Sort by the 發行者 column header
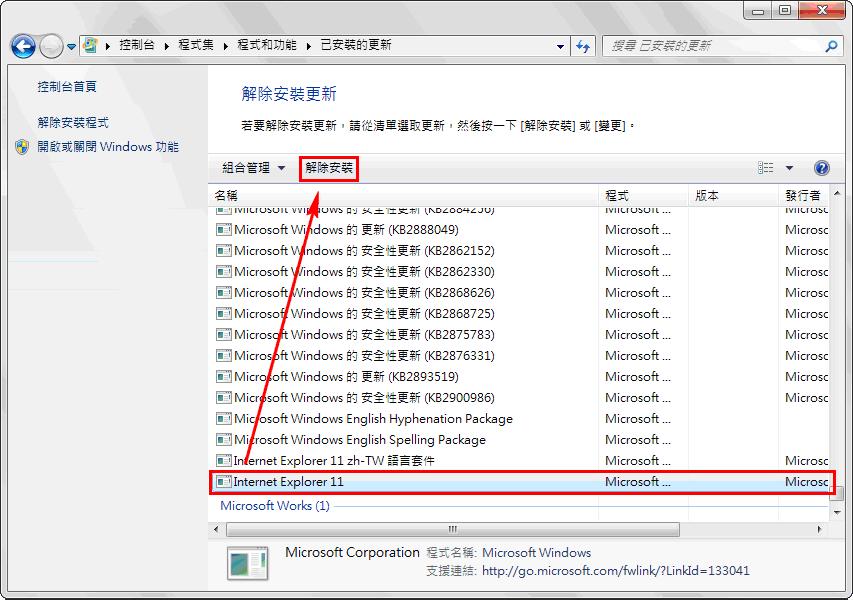The height and width of the screenshot is (600, 853). 803,196
